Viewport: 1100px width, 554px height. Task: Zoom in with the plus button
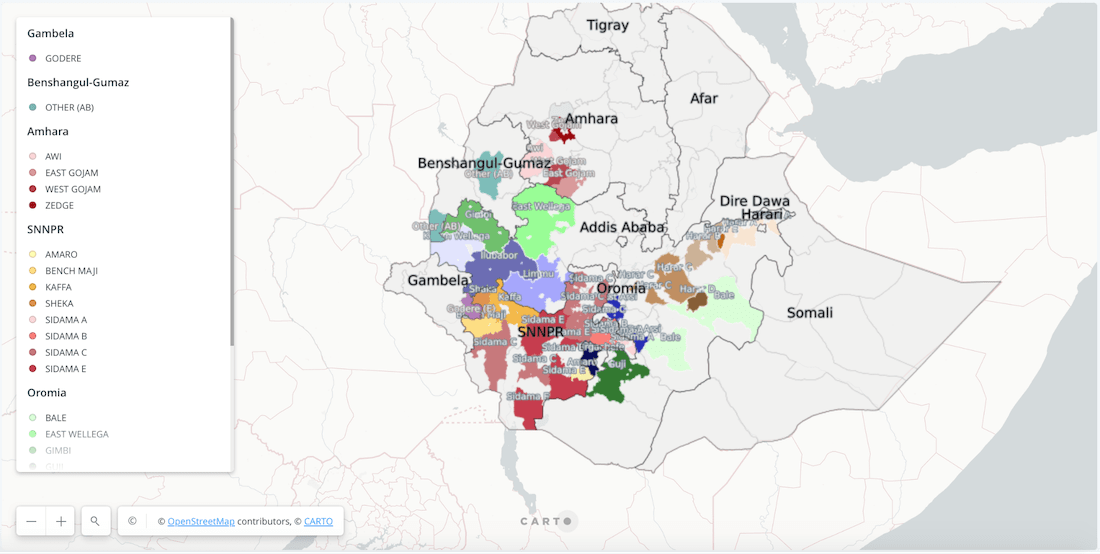click(61, 521)
